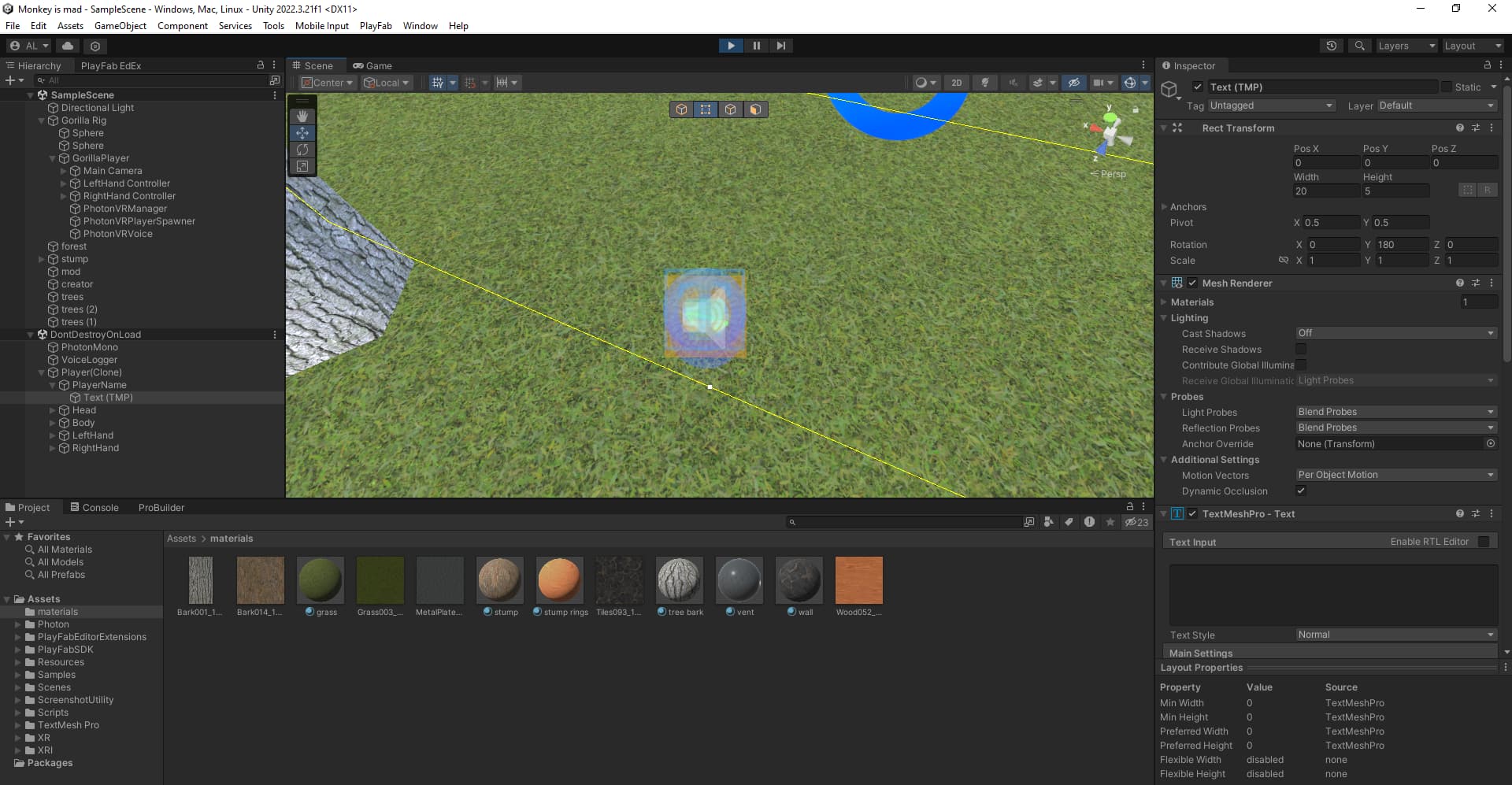Screen dimensions: 1512x785
Task: Enable the Static checkbox for Text (TMP)
Action: (1447, 87)
